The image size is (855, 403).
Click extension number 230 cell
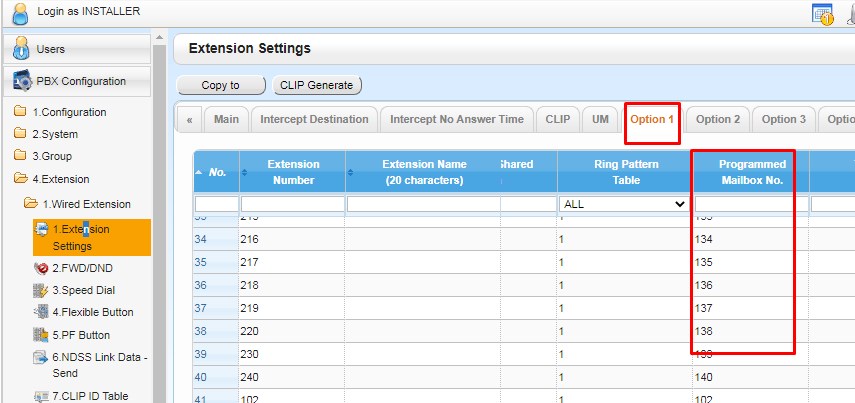tap(292, 354)
